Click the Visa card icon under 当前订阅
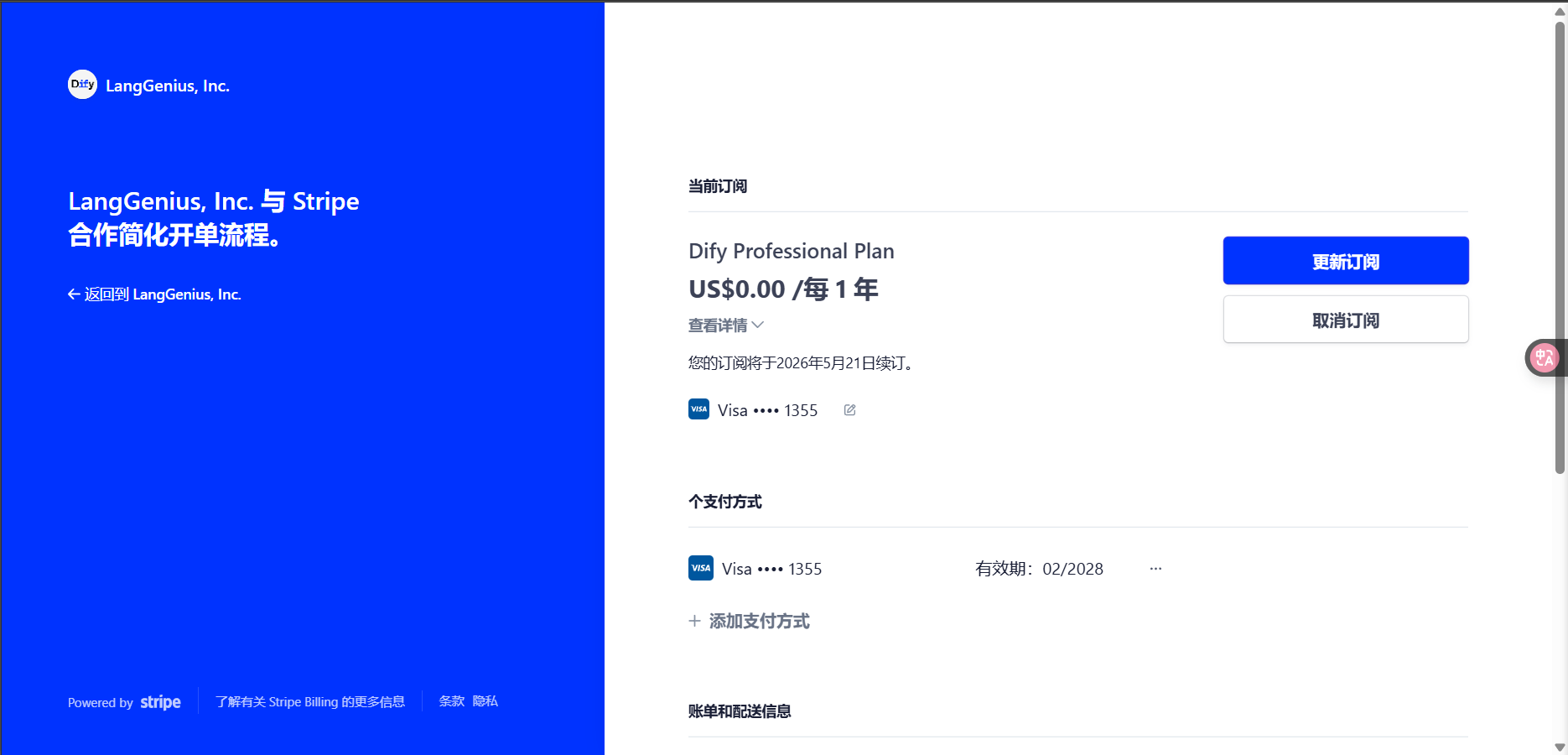The height and width of the screenshot is (755, 1568). [x=698, y=409]
